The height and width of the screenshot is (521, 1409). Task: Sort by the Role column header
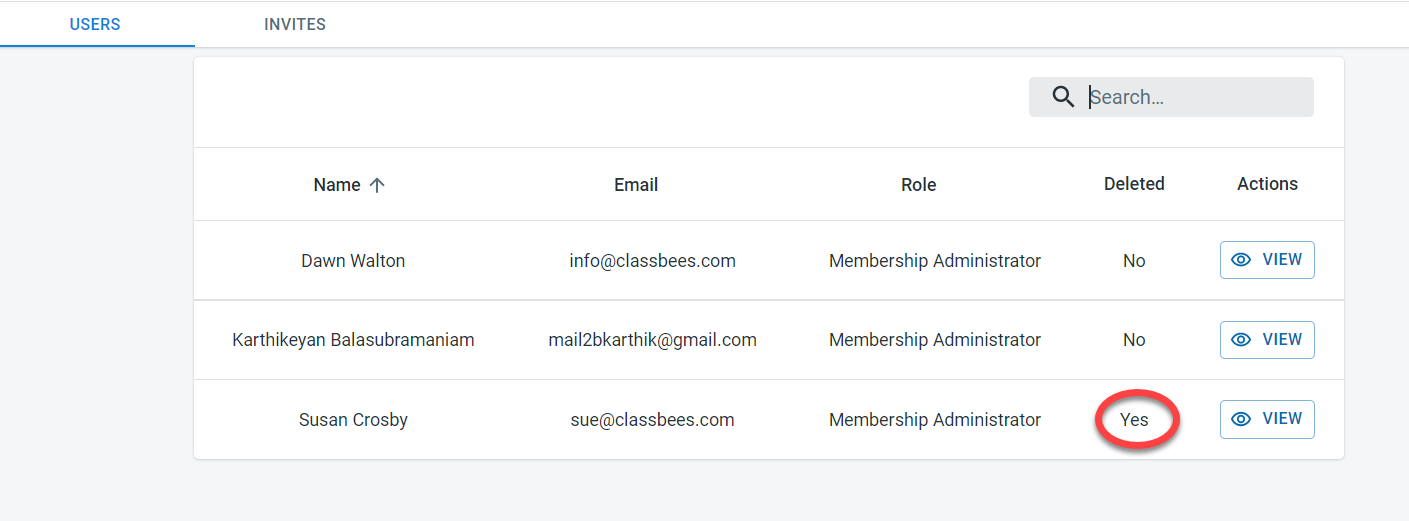tap(918, 185)
